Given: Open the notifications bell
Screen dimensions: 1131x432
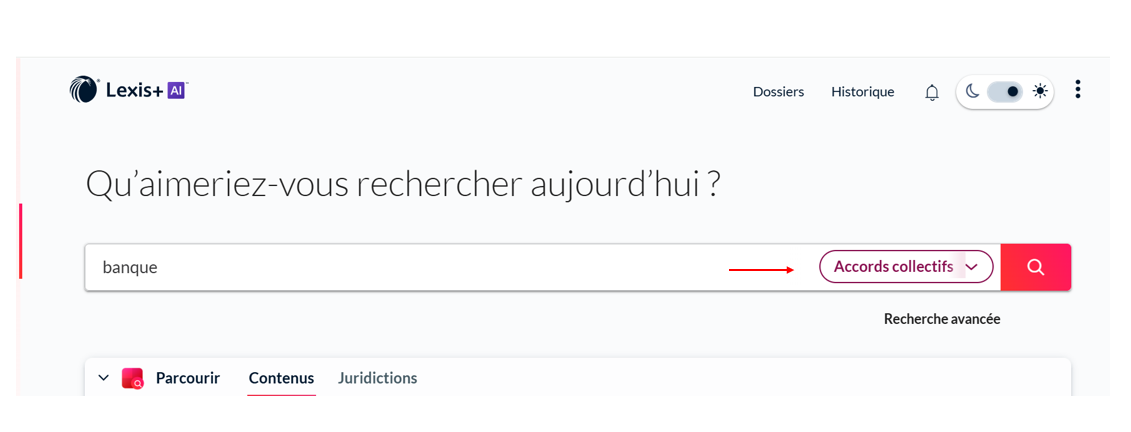Looking at the screenshot, I should coord(932,92).
